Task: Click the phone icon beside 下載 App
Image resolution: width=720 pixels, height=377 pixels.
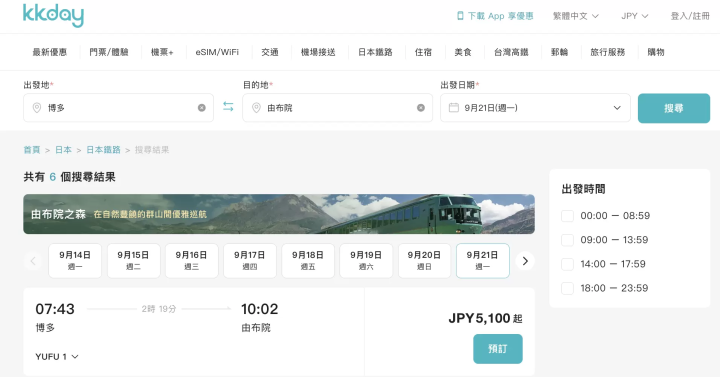Action: point(460,16)
